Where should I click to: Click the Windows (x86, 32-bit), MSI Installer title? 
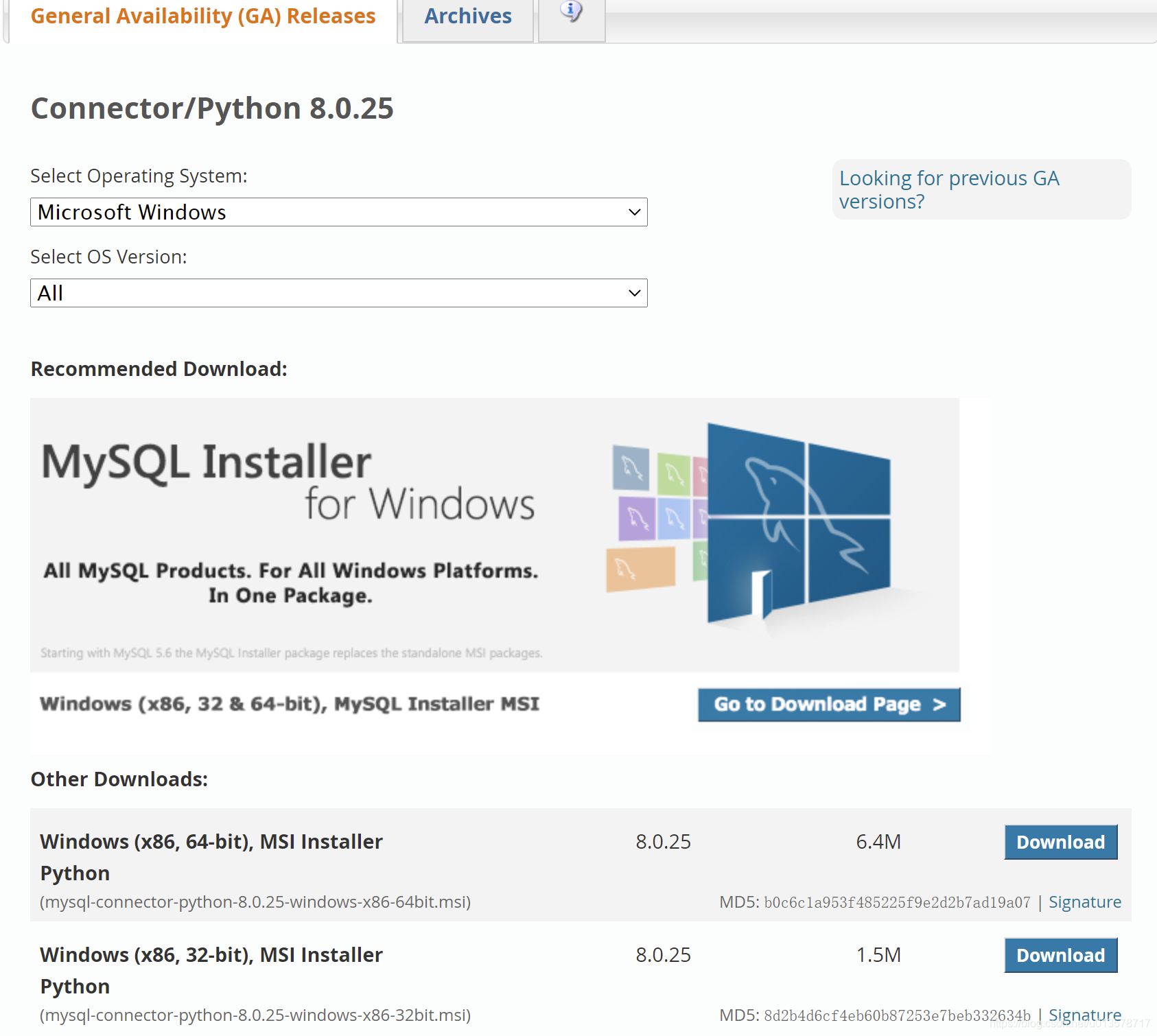211,970
